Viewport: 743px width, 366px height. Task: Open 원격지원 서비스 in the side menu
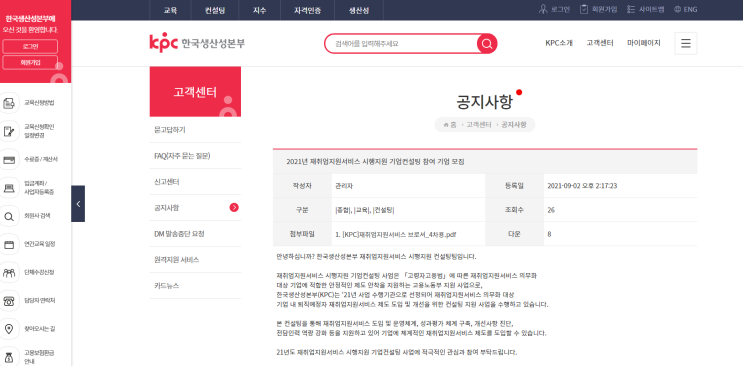coord(195,260)
